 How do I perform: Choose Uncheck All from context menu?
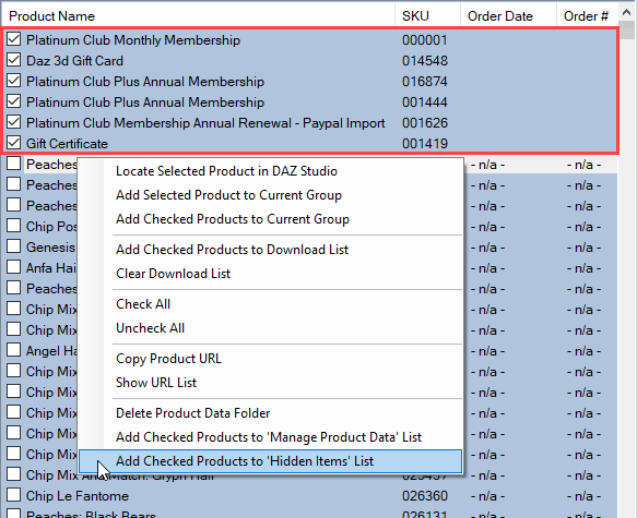click(150, 328)
